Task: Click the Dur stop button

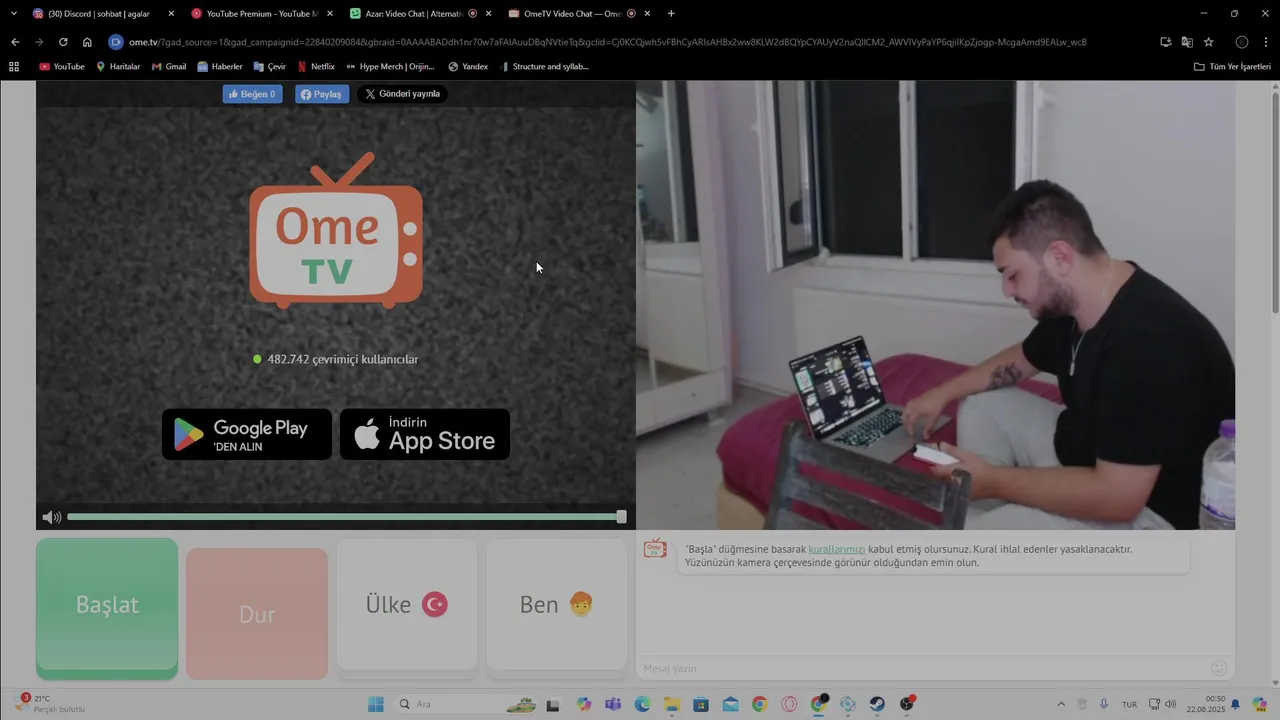Action: tap(257, 614)
